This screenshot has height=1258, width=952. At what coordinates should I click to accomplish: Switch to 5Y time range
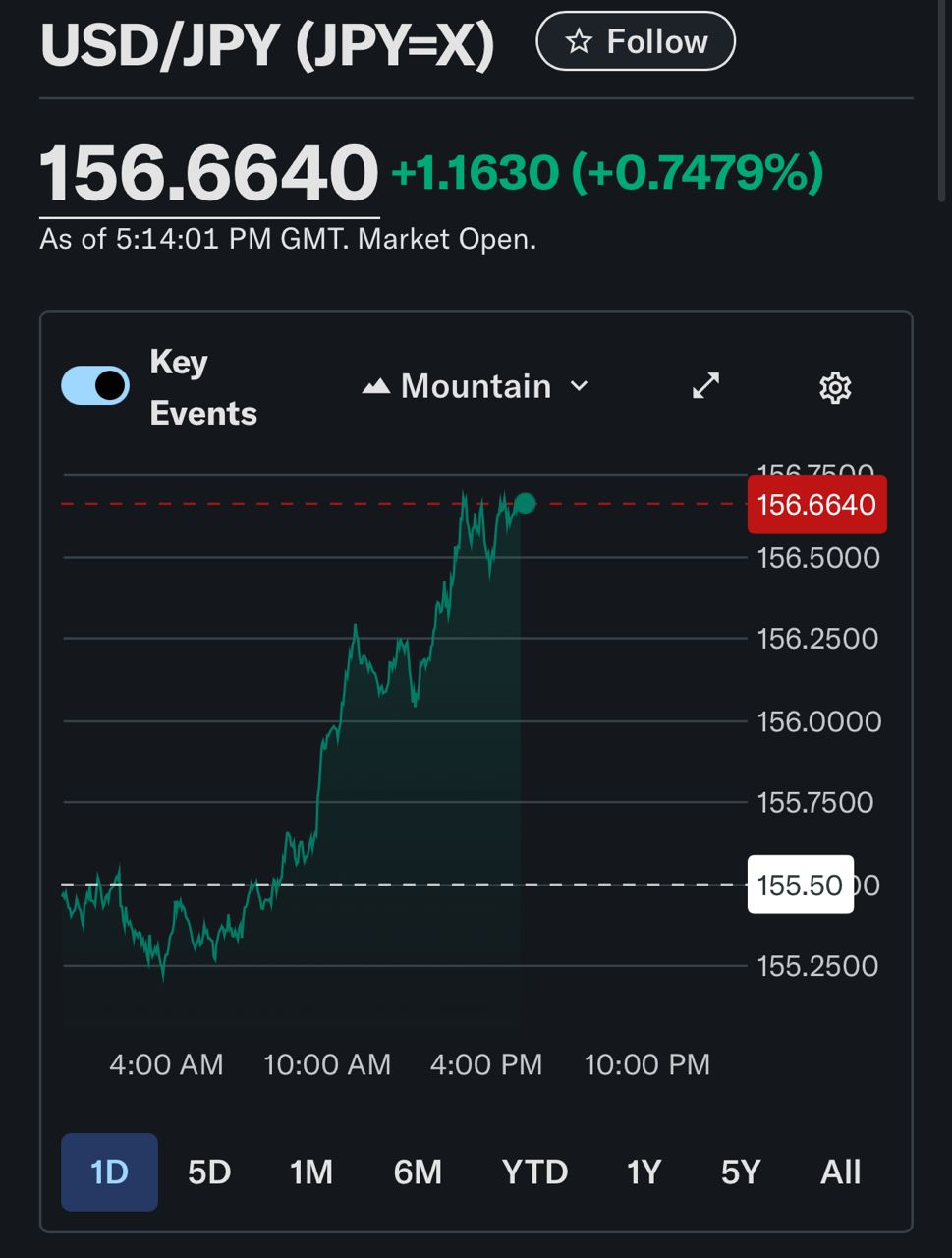(x=741, y=1172)
